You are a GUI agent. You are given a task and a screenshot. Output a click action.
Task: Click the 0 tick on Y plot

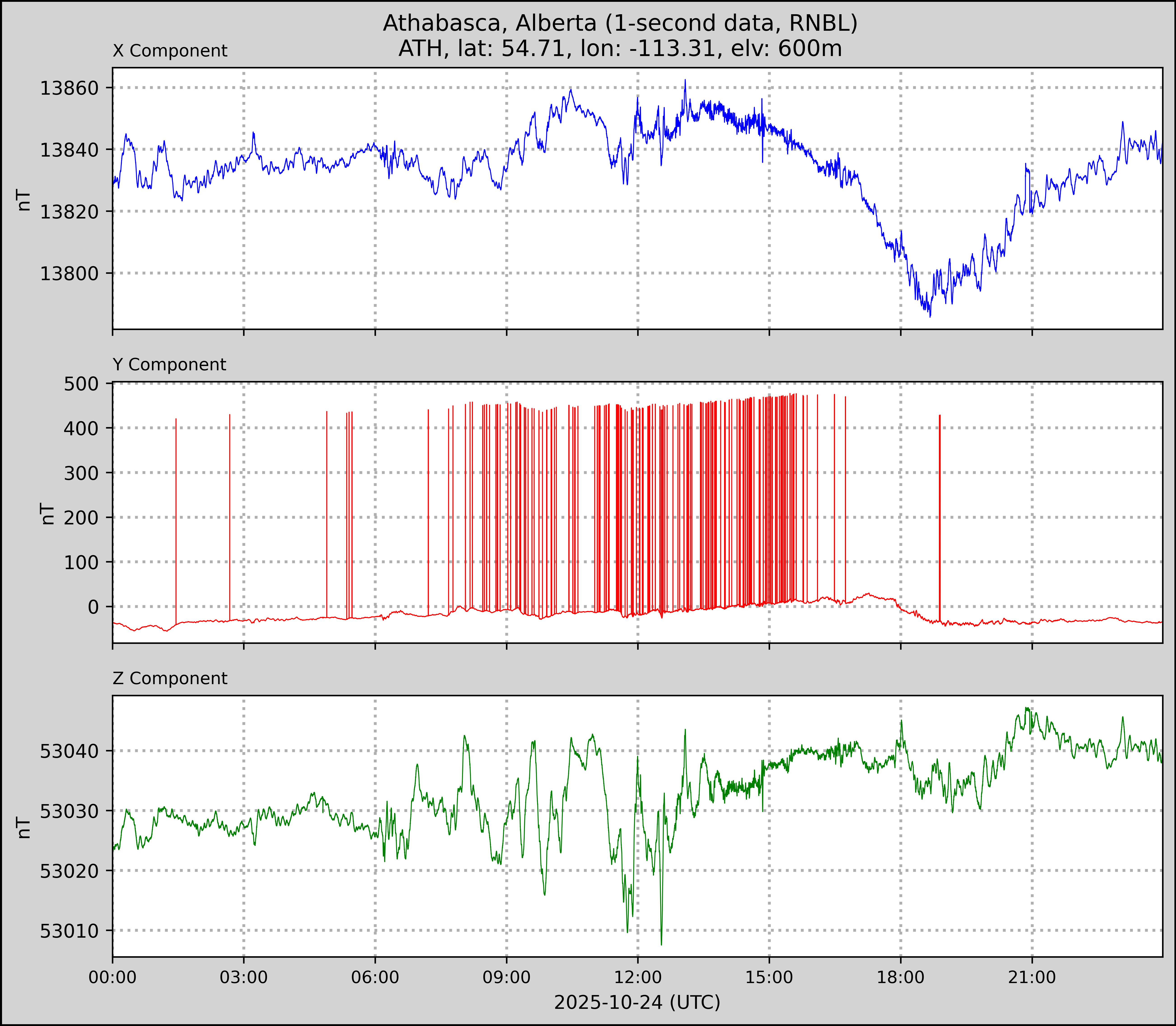coord(93,607)
